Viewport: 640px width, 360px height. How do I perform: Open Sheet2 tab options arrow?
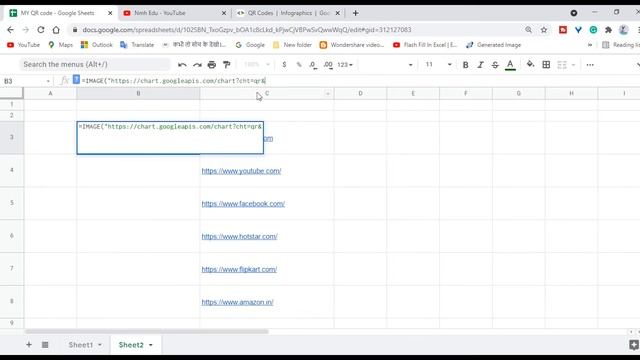(x=151, y=345)
